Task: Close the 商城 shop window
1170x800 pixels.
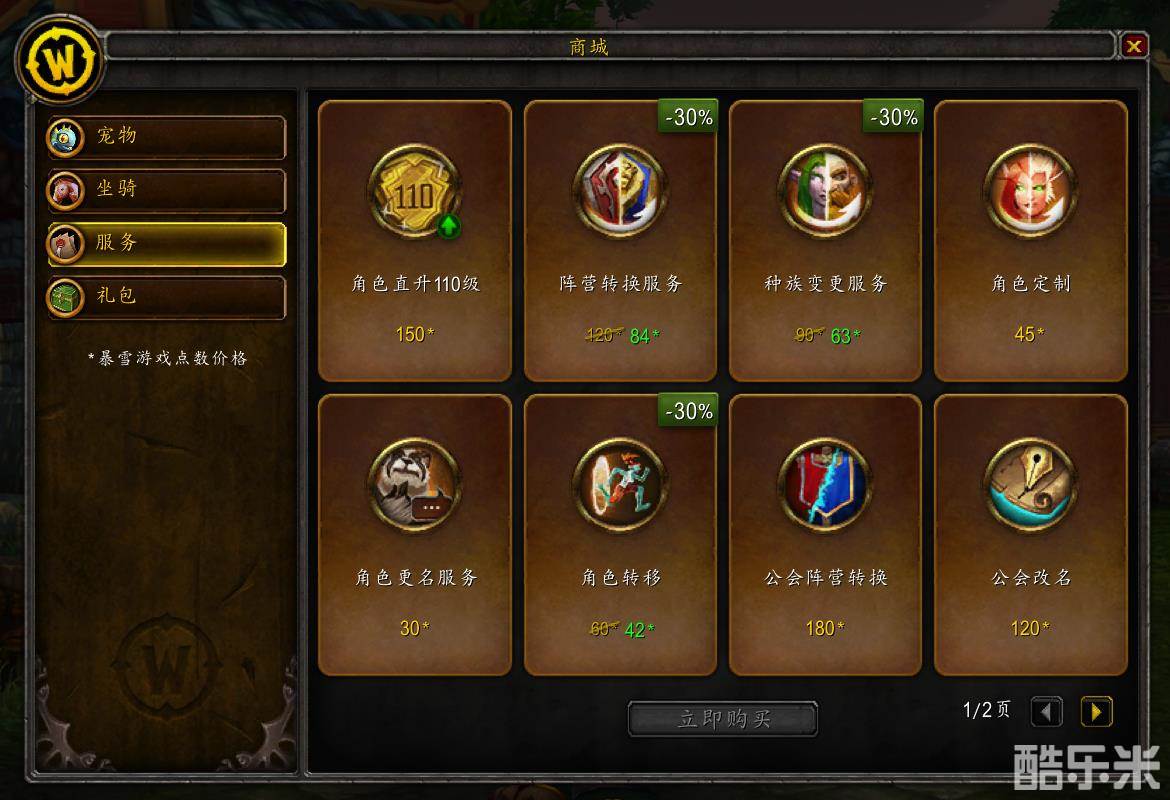Action: [x=1133, y=46]
